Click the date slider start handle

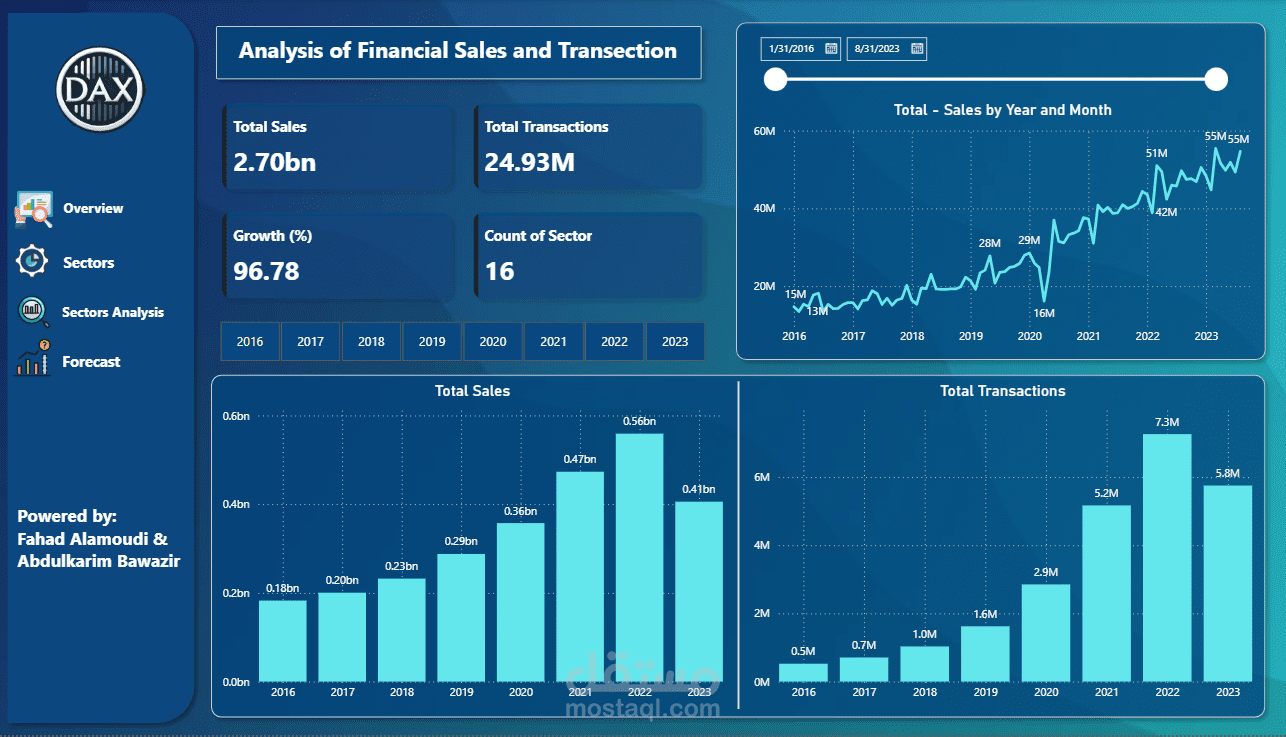pos(775,79)
